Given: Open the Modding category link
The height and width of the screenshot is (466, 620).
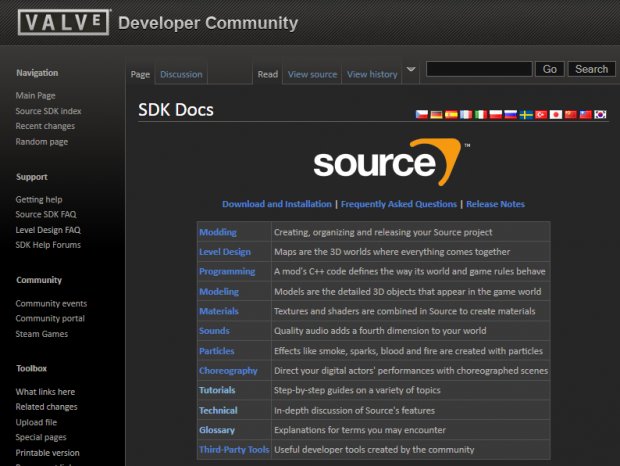Looking at the screenshot, I should coord(218,232).
